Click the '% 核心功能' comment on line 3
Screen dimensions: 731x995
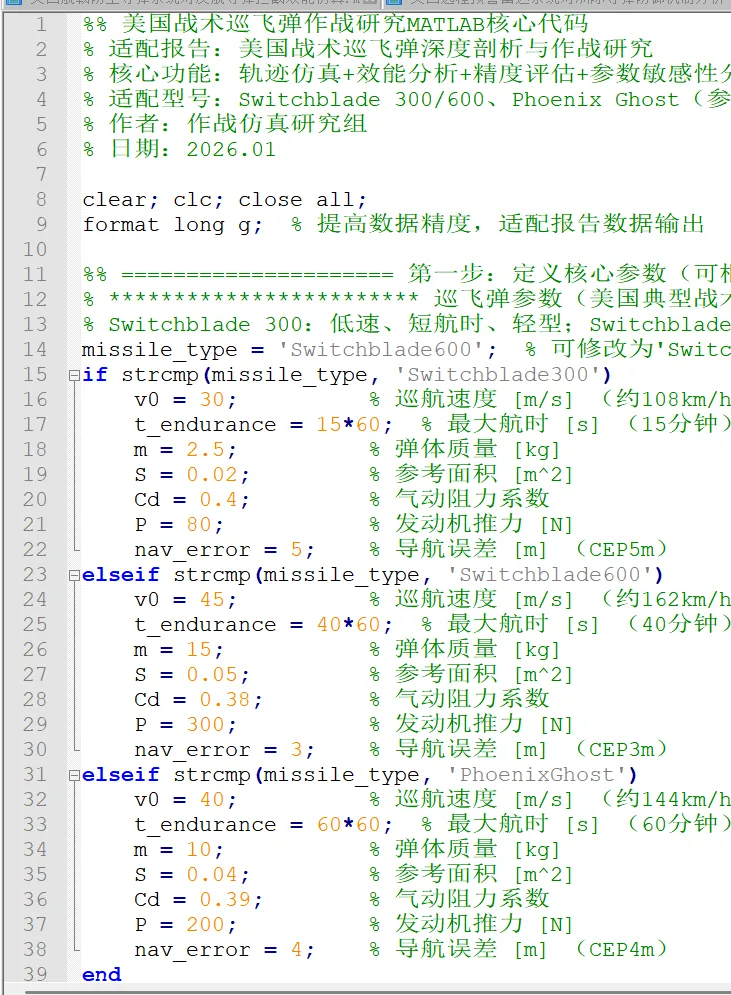tap(407, 74)
